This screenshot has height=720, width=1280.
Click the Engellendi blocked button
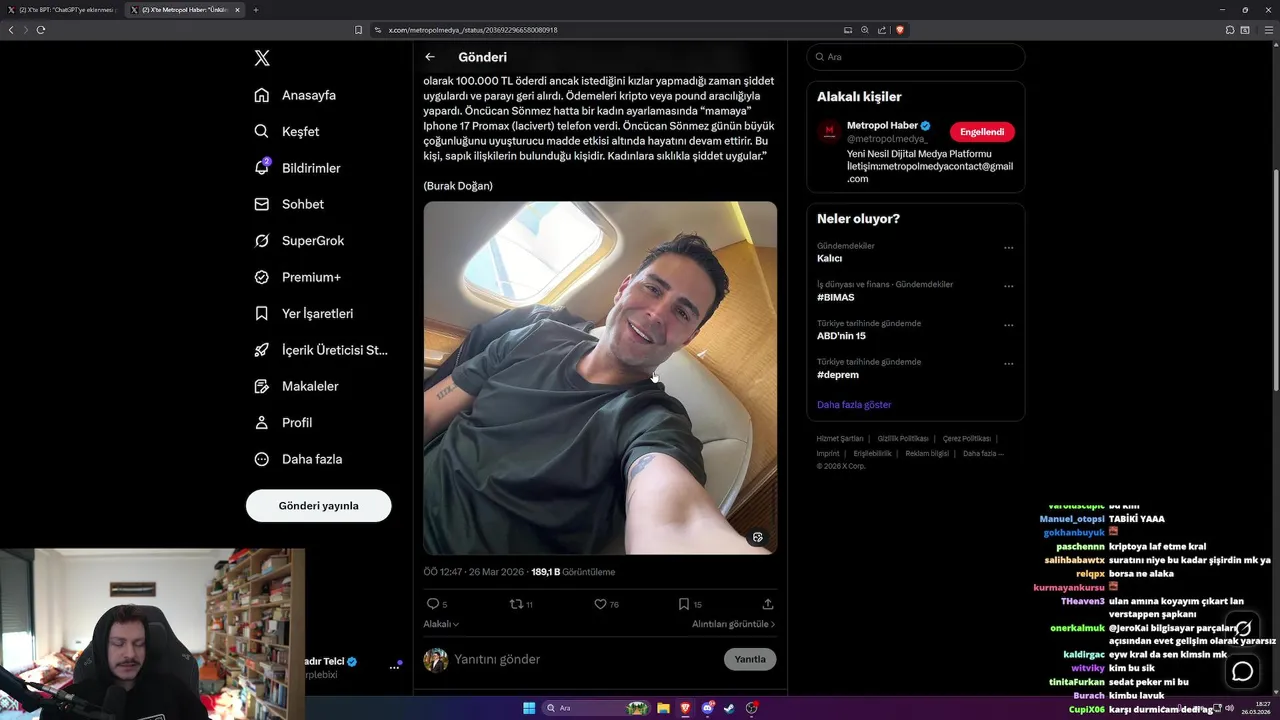(982, 132)
